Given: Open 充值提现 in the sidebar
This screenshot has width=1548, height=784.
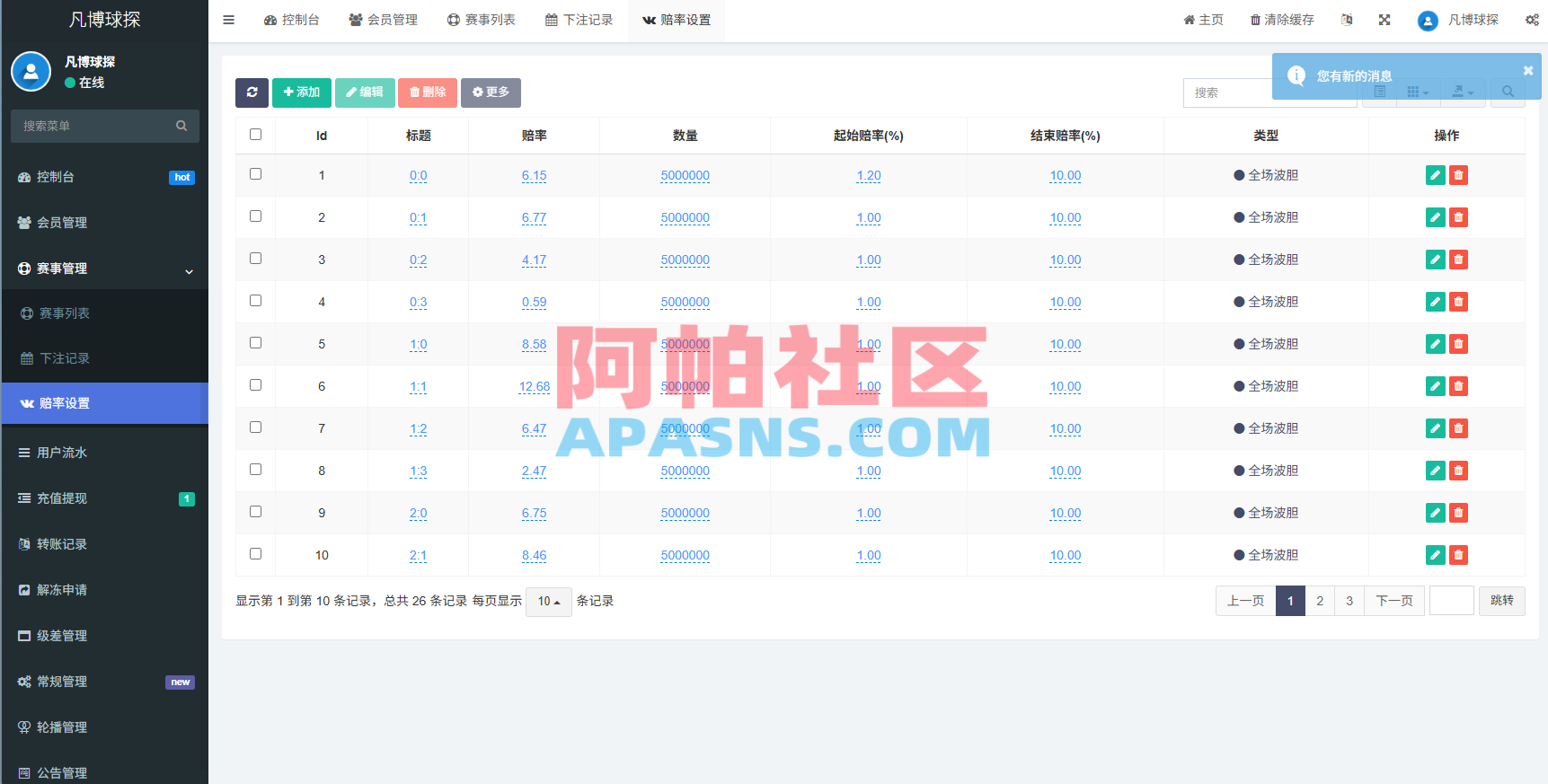Looking at the screenshot, I should click(x=105, y=498).
